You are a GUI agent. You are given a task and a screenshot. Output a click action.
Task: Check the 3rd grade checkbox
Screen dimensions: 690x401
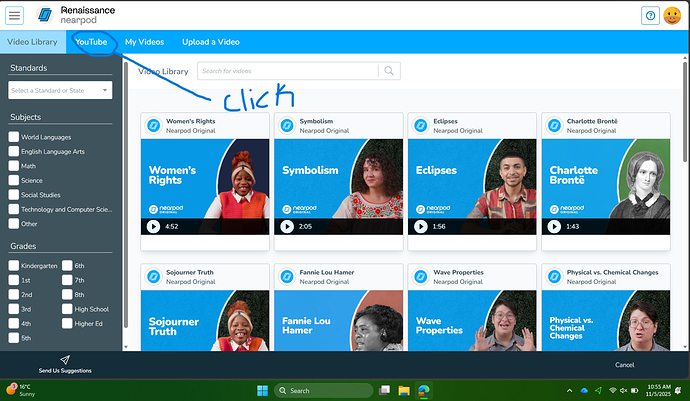click(x=14, y=309)
